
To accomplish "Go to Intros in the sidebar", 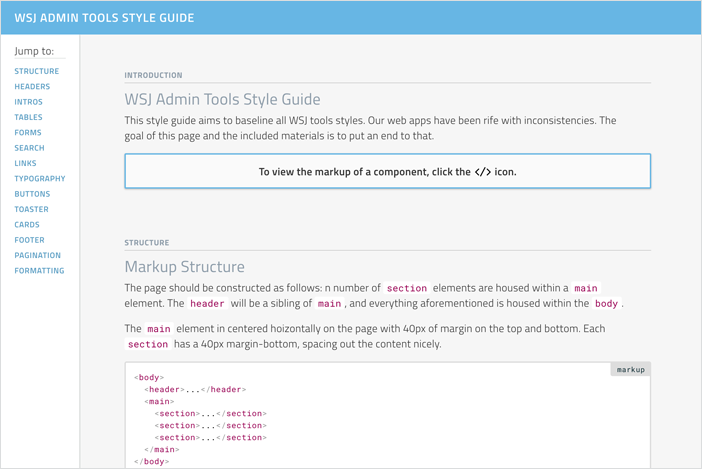I will [28, 102].
